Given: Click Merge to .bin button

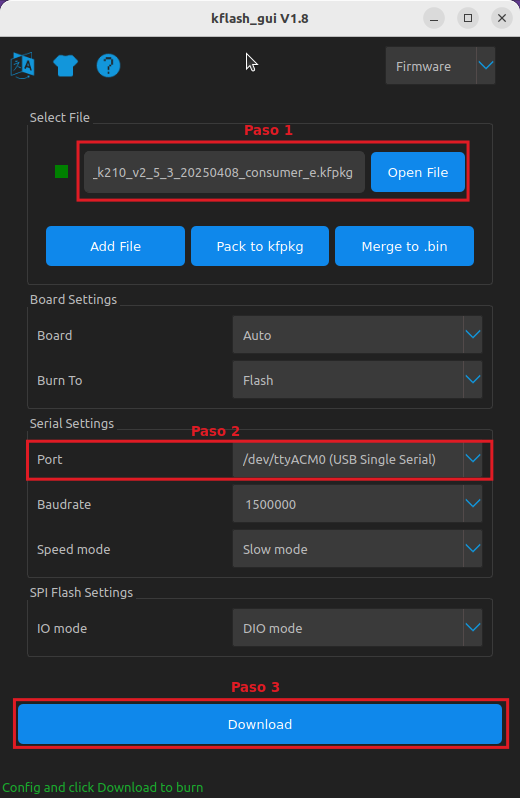Looking at the screenshot, I should (x=405, y=246).
